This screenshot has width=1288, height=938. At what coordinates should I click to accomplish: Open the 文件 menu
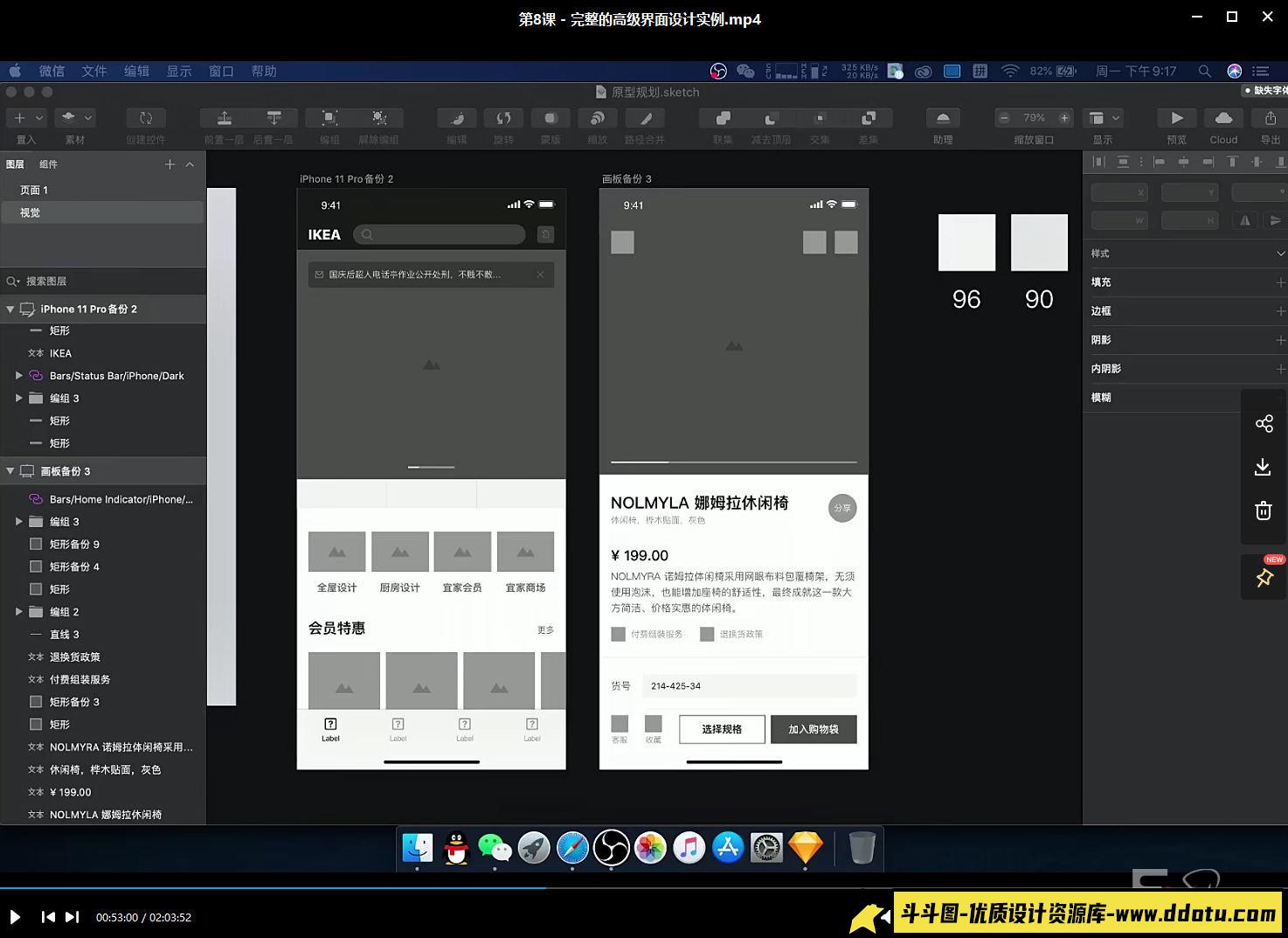[x=94, y=71]
